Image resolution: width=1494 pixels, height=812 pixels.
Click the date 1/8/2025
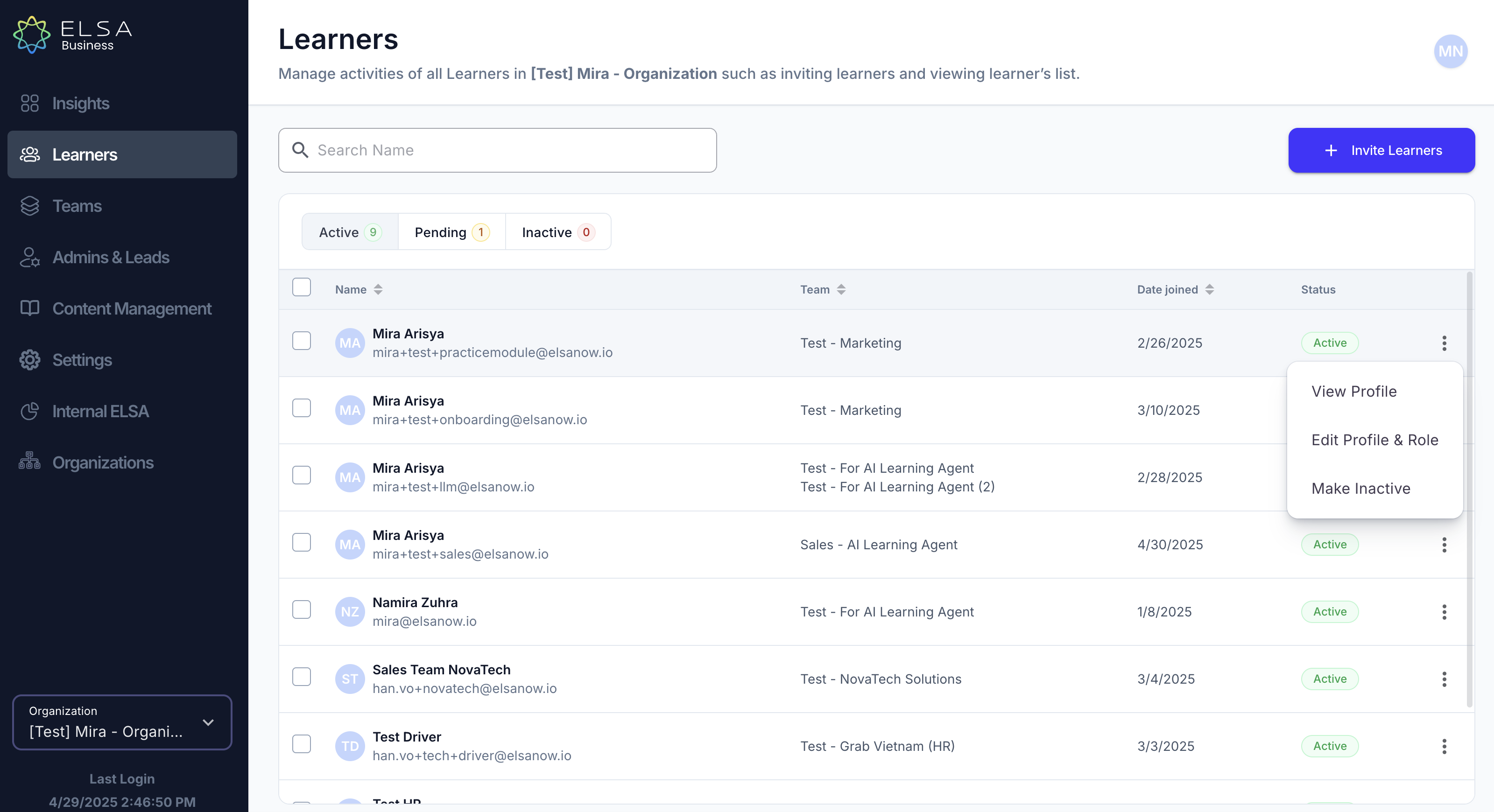pyautogui.click(x=1164, y=612)
